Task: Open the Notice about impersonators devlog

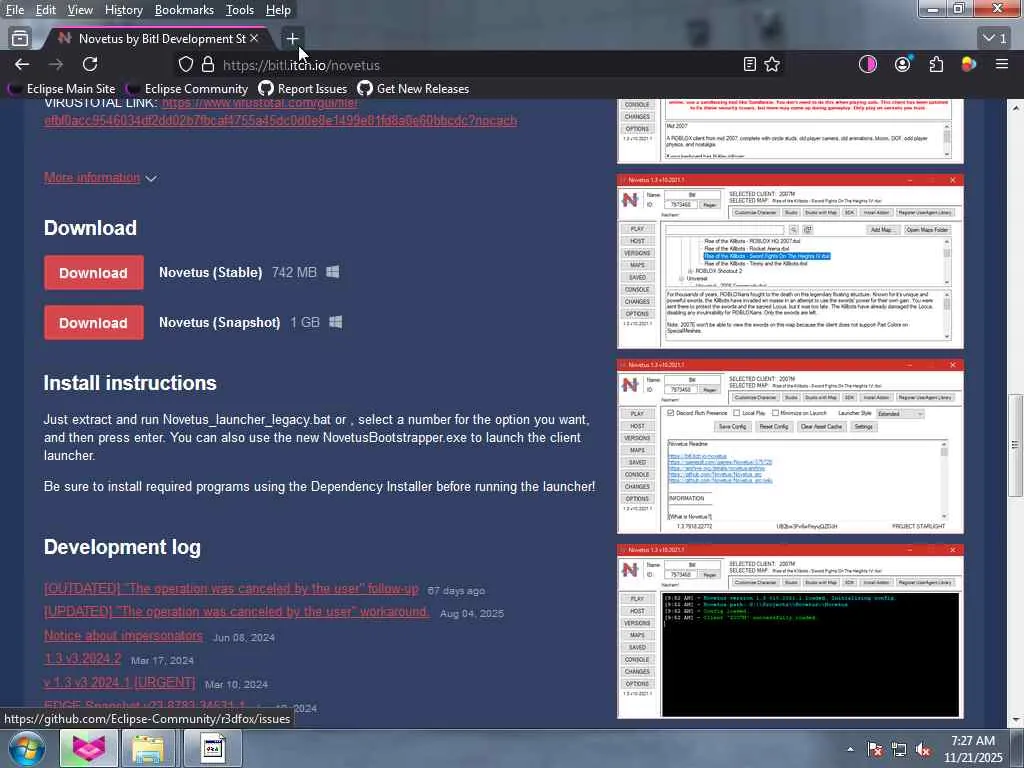Action: pos(123,635)
